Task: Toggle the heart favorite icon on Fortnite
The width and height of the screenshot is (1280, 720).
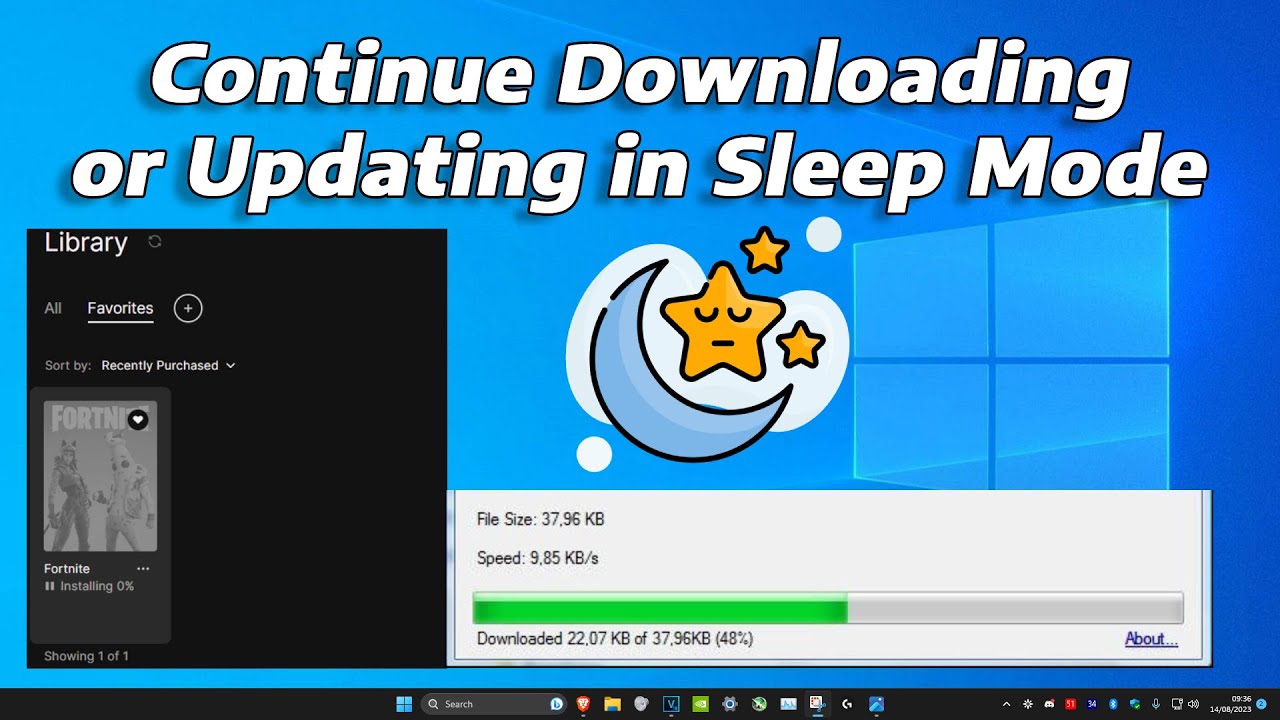Action: (138, 420)
